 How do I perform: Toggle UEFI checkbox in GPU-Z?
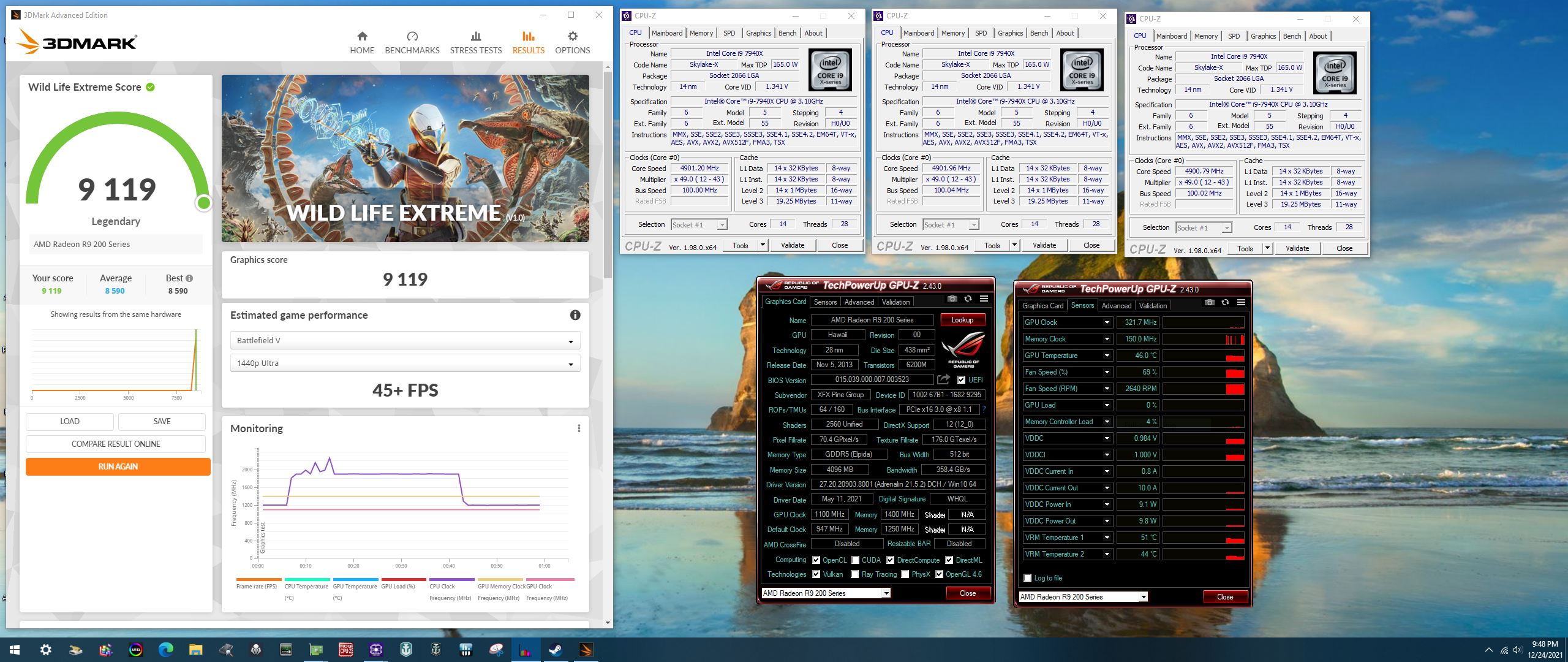[961, 380]
